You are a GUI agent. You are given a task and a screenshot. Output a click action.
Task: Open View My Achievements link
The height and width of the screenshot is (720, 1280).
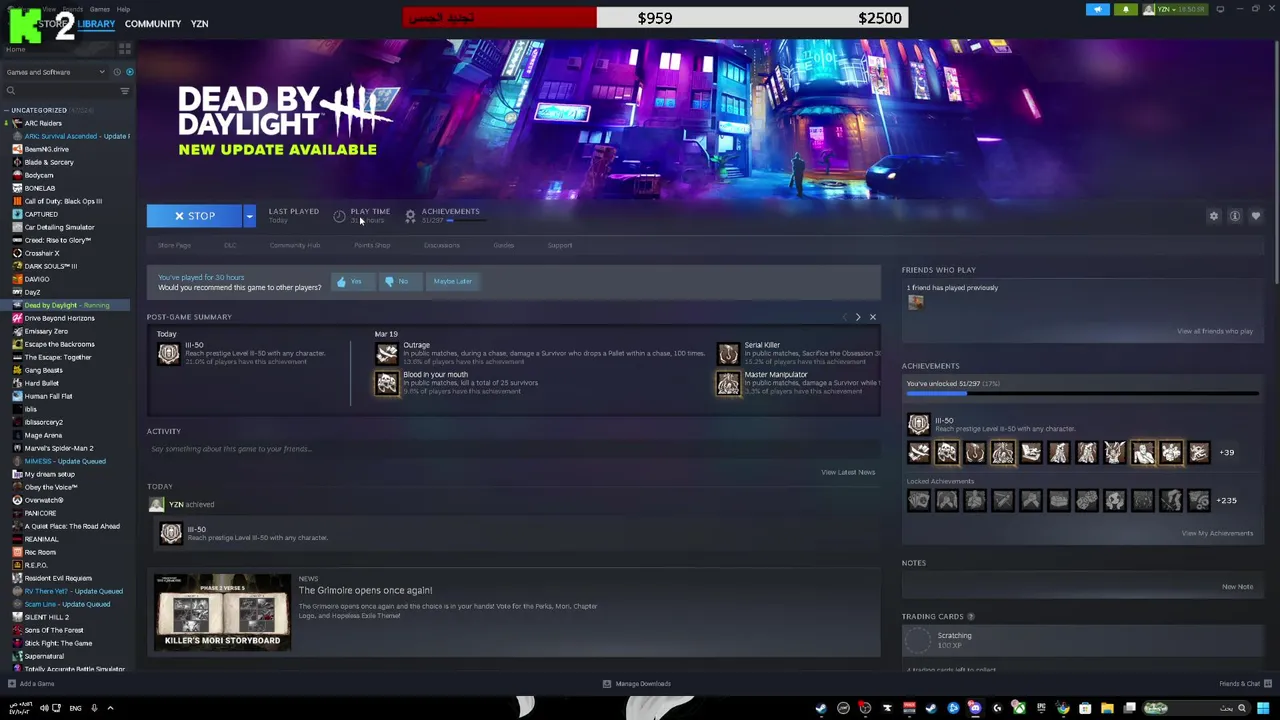pos(1217,533)
